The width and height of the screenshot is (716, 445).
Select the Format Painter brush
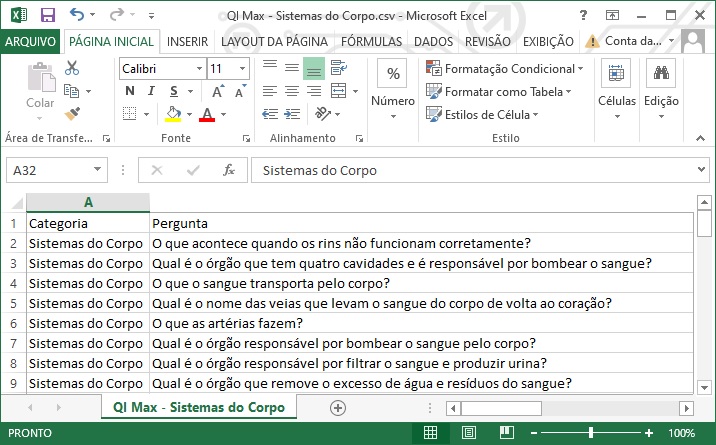pyautogui.click(x=72, y=113)
